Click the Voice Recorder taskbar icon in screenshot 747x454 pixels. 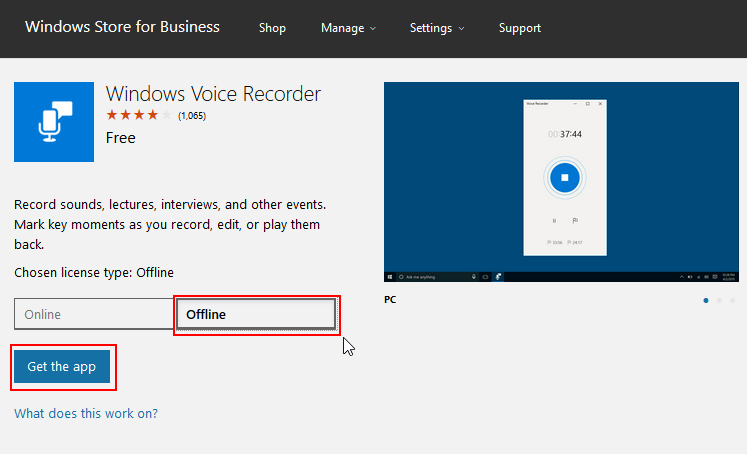click(498, 277)
